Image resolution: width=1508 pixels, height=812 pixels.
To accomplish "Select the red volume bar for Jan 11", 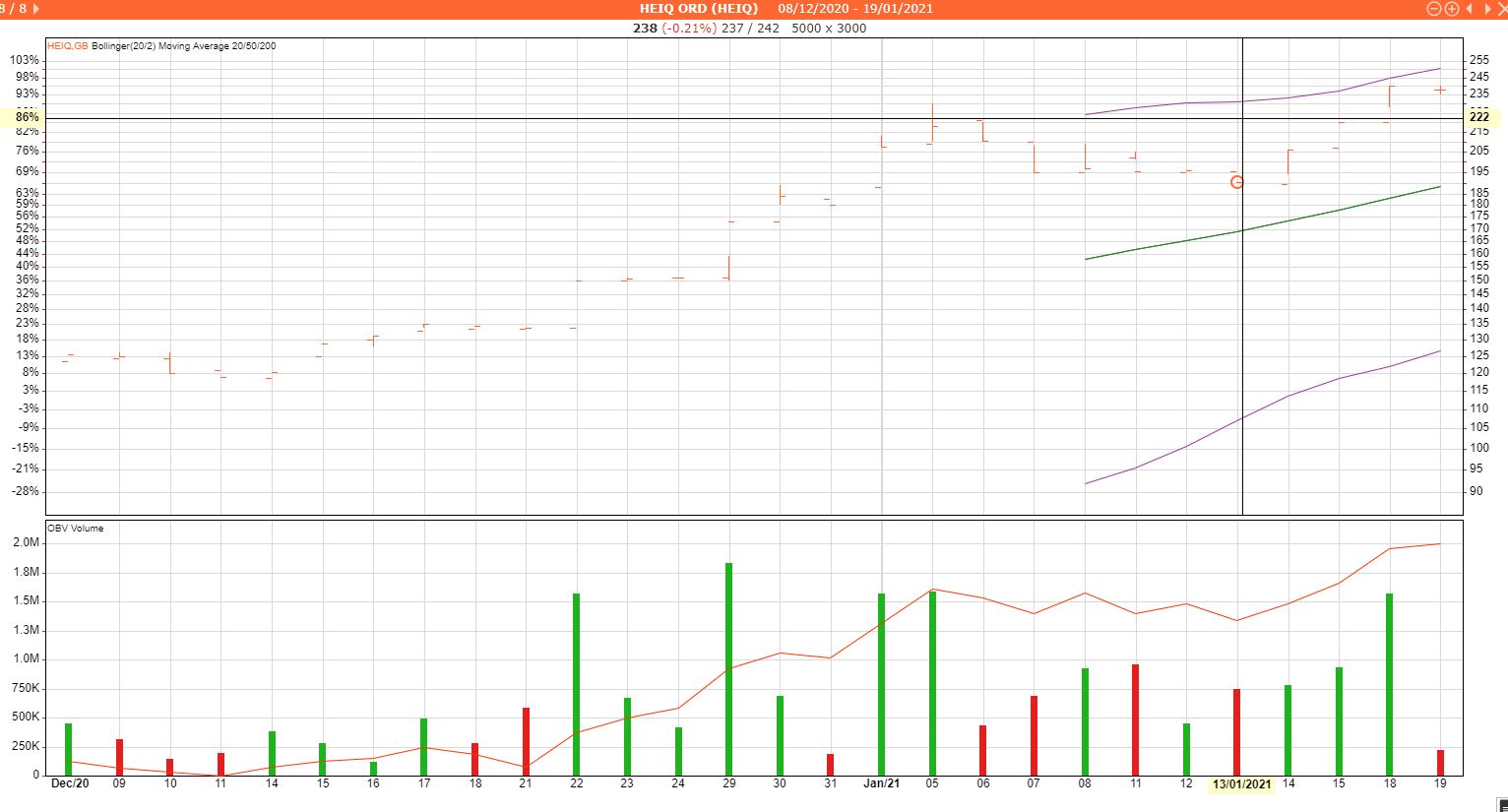I will point(1135,719).
